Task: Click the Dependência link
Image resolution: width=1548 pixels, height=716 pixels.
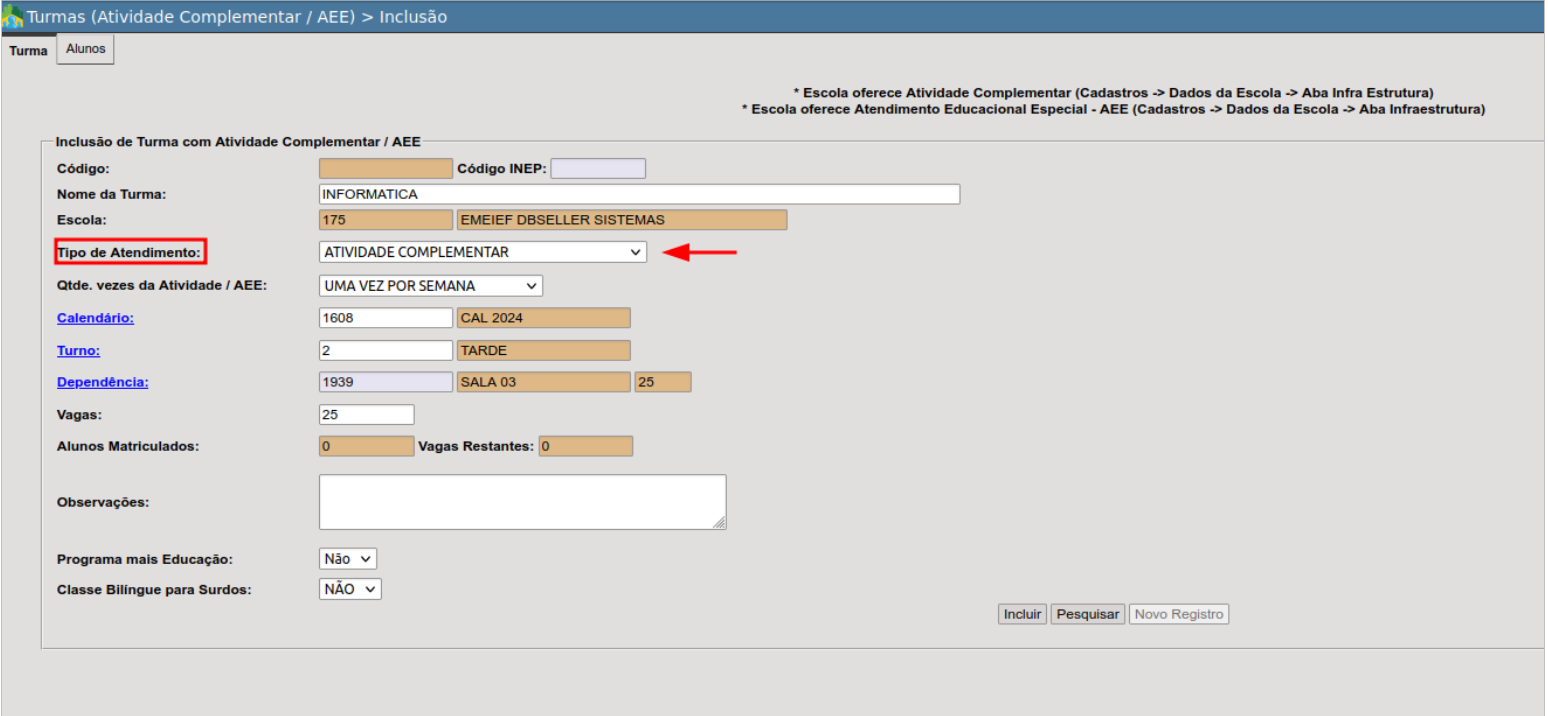Action: point(102,382)
